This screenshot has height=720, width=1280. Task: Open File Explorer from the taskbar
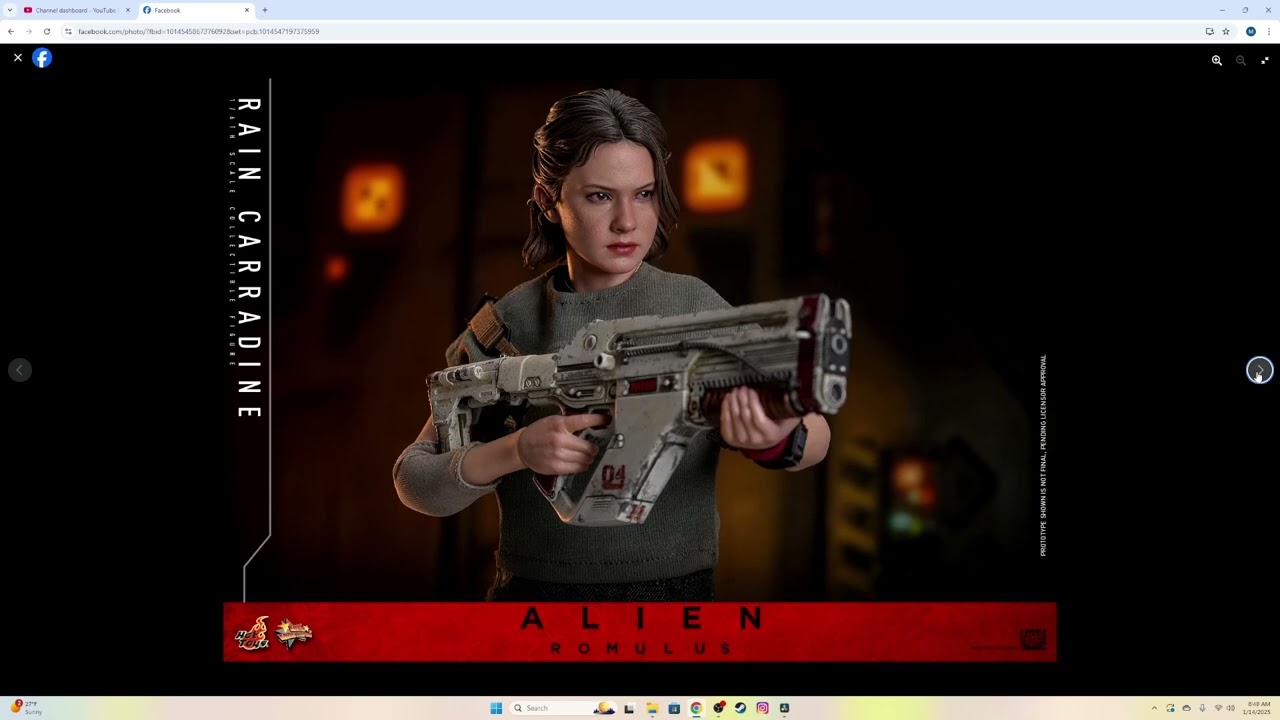[x=651, y=708]
